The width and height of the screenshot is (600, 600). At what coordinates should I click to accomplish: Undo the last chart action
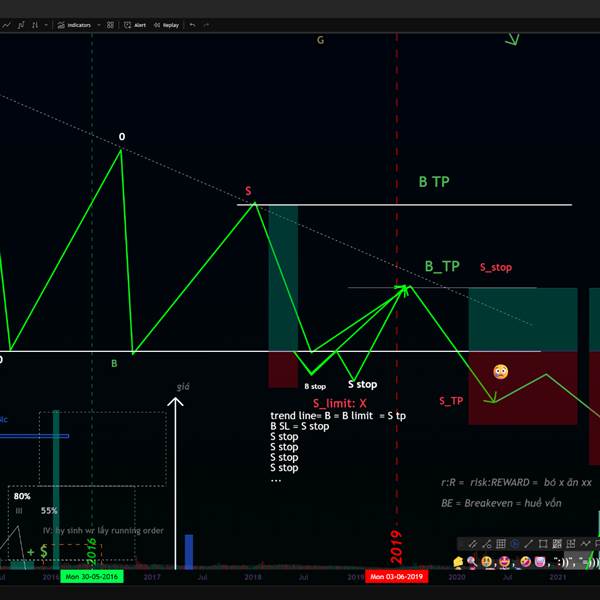point(192,25)
